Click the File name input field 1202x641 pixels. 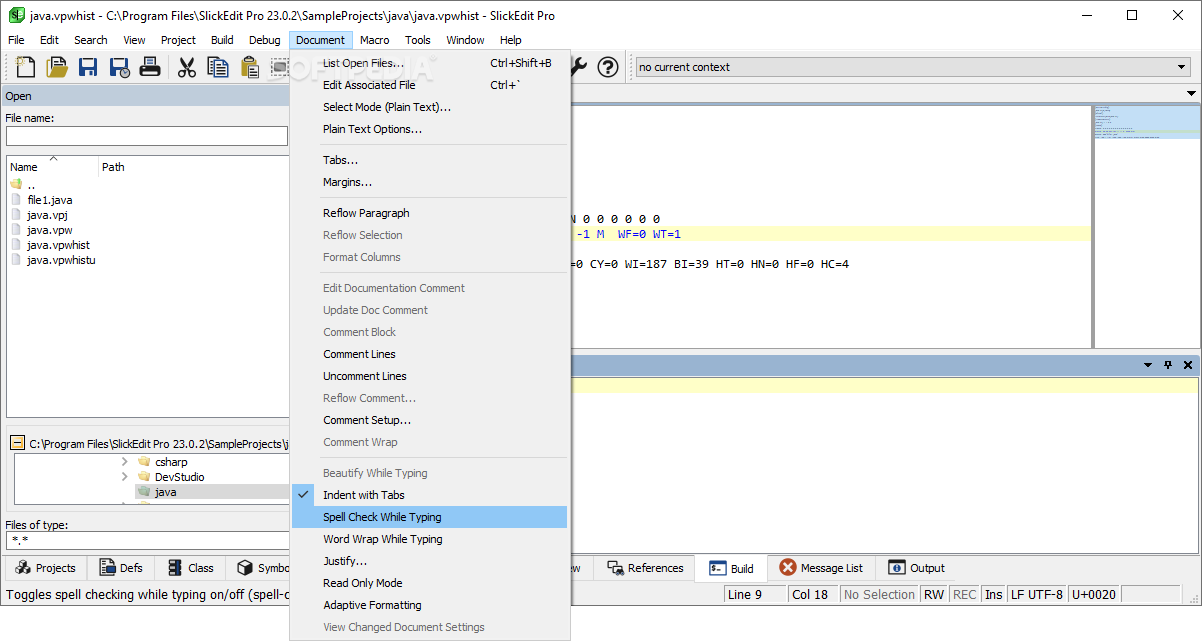coord(147,136)
